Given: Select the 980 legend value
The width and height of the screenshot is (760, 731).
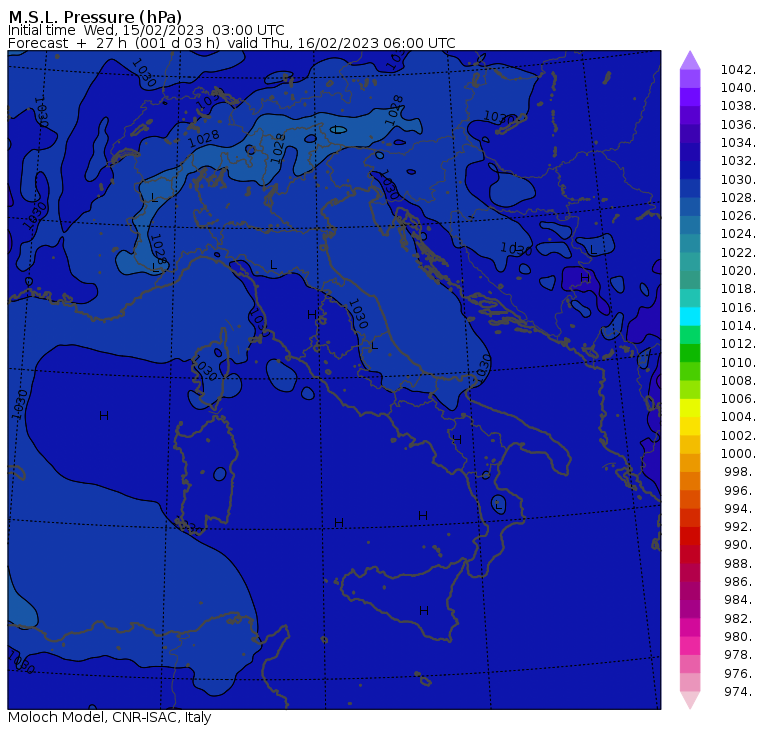Looking at the screenshot, I should point(740,636).
